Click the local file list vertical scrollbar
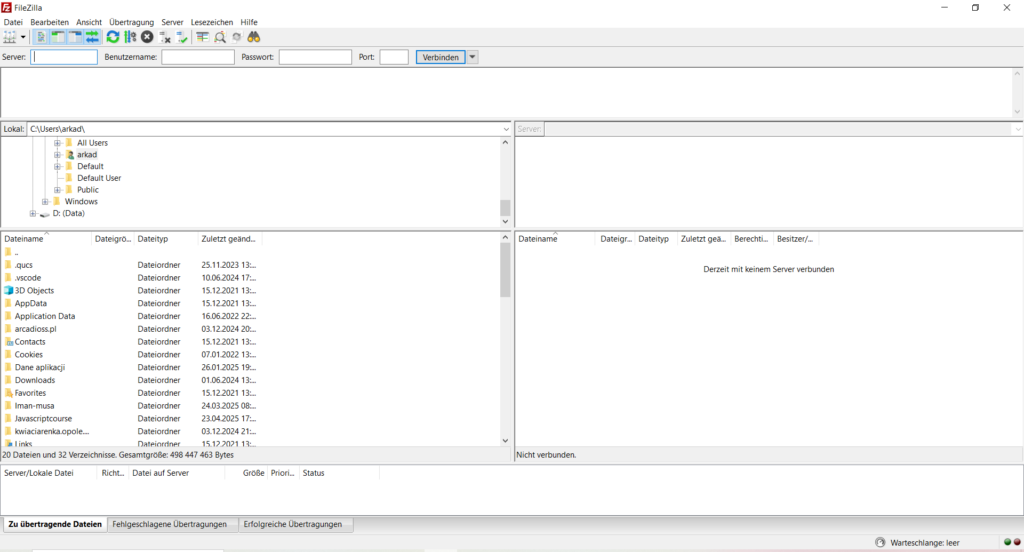 click(x=505, y=340)
